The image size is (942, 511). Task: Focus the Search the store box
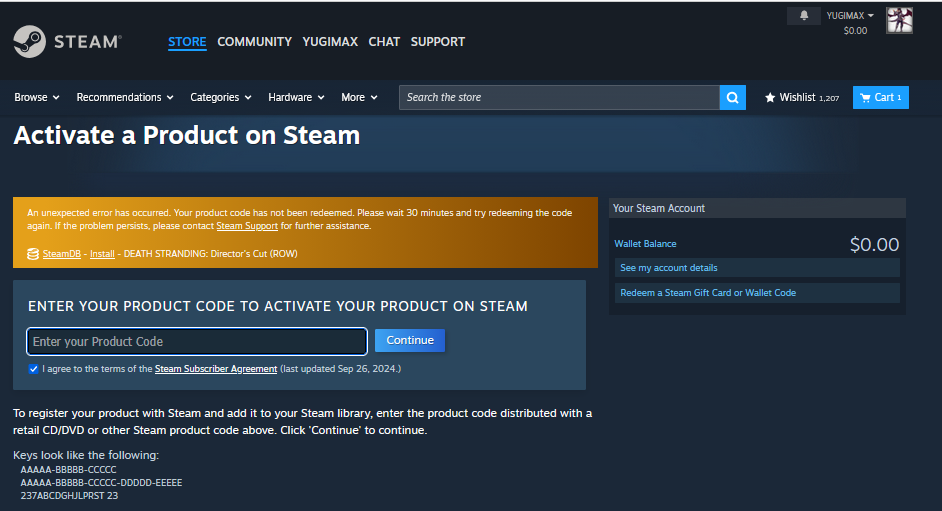[x=559, y=97]
